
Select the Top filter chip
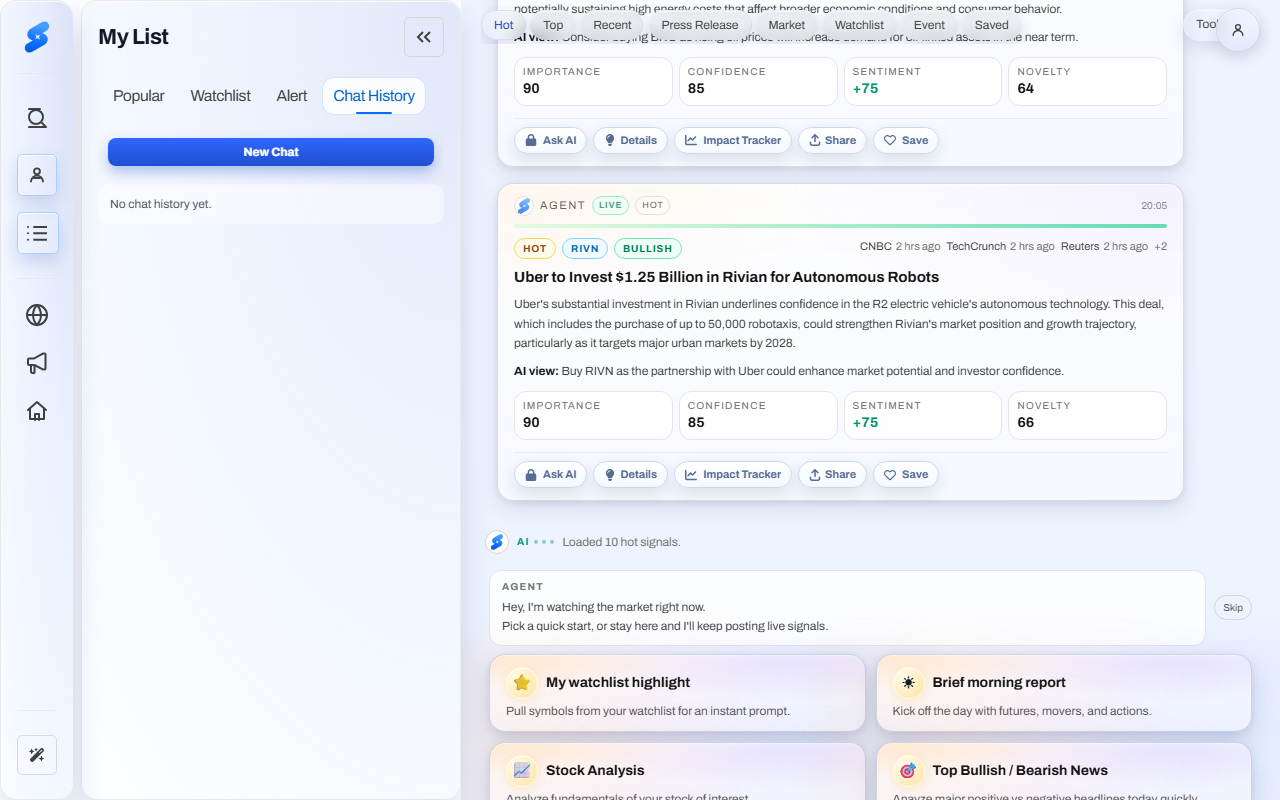(553, 25)
